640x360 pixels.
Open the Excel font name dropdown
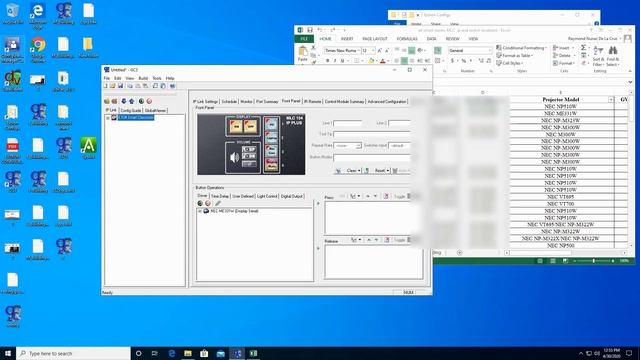pyautogui.click(x=359, y=51)
